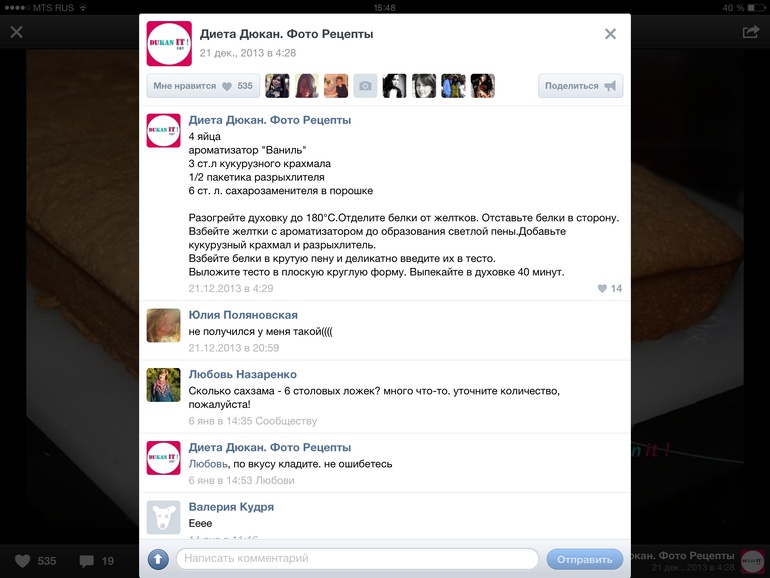Open the Dukan It group logo in header

pyautogui.click(x=169, y=43)
